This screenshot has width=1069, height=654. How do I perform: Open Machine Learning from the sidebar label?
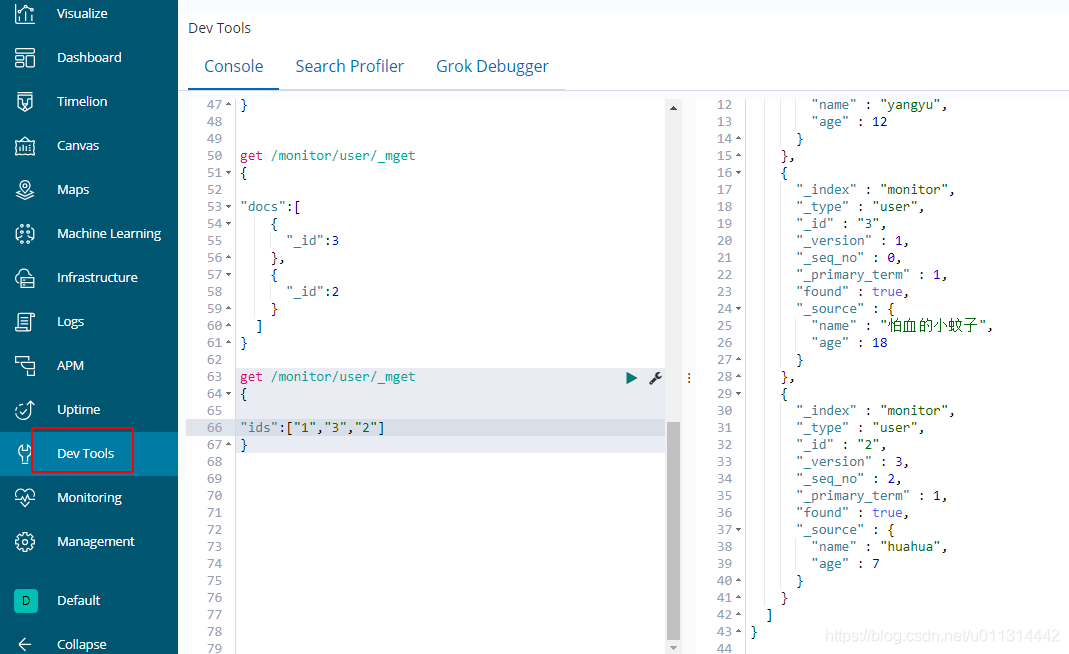click(x=109, y=234)
